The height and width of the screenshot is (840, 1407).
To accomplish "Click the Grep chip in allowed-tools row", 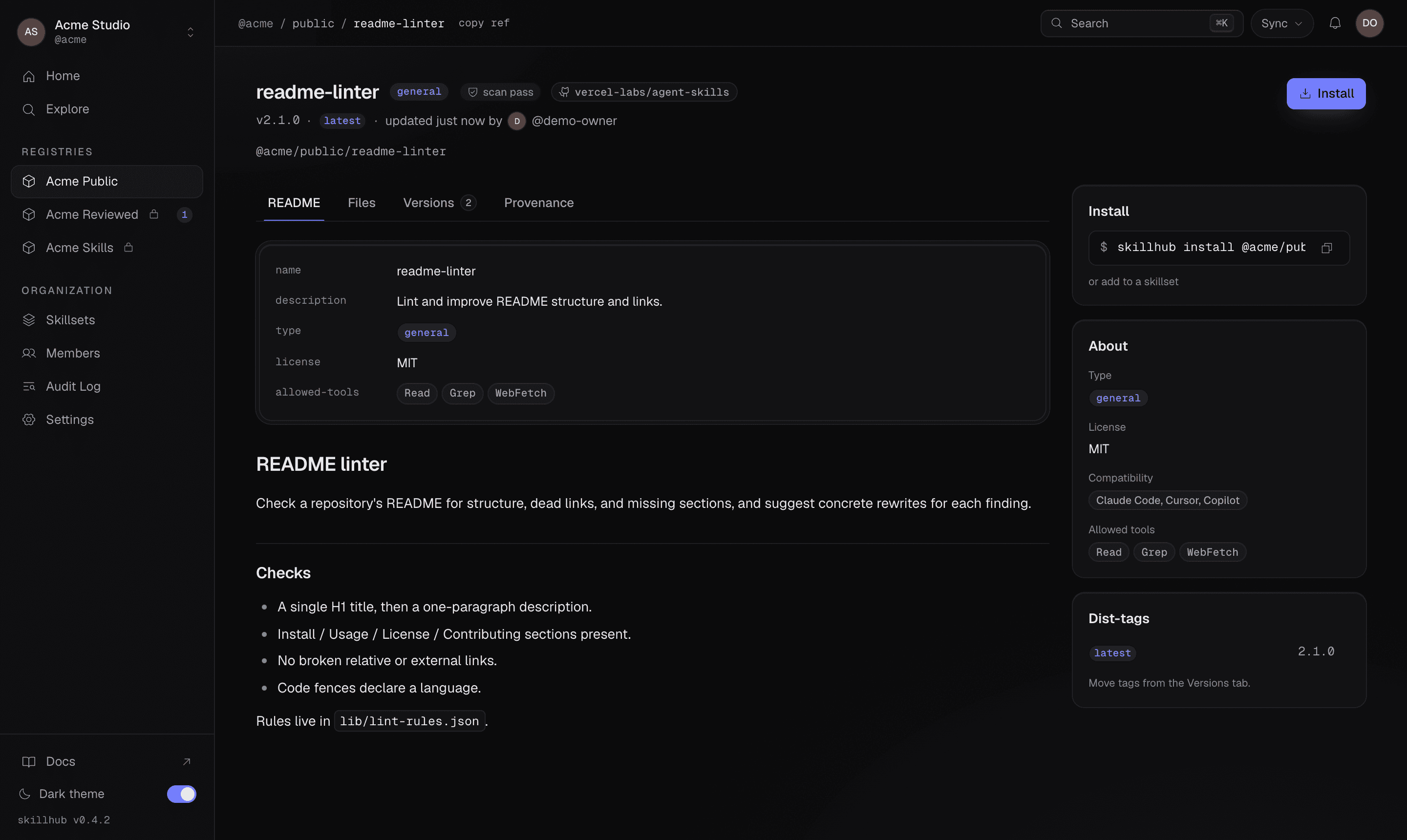I will pos(462,394).
